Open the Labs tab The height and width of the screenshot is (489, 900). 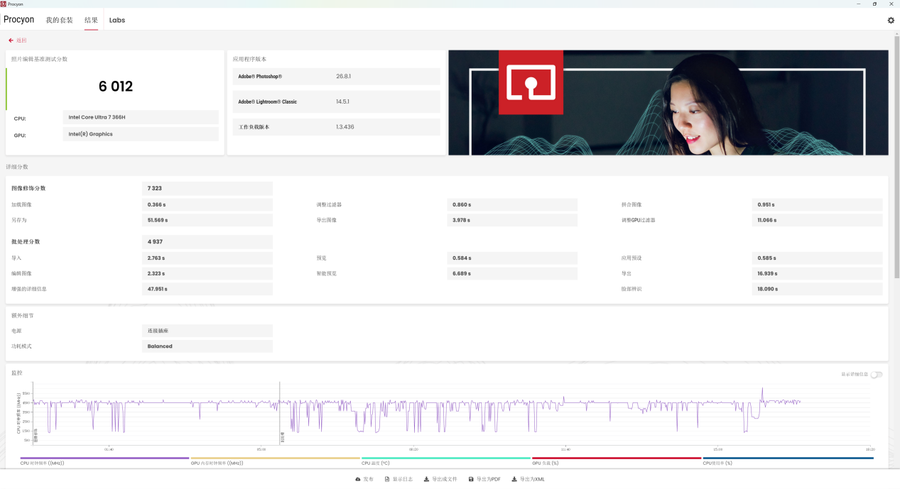[117, 20]
